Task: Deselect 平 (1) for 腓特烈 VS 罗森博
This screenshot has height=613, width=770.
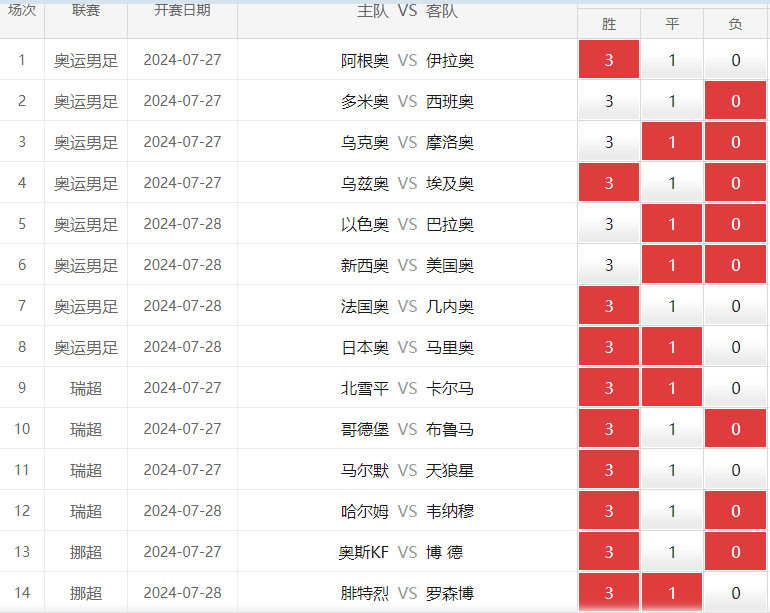Action: pos(672,592)
